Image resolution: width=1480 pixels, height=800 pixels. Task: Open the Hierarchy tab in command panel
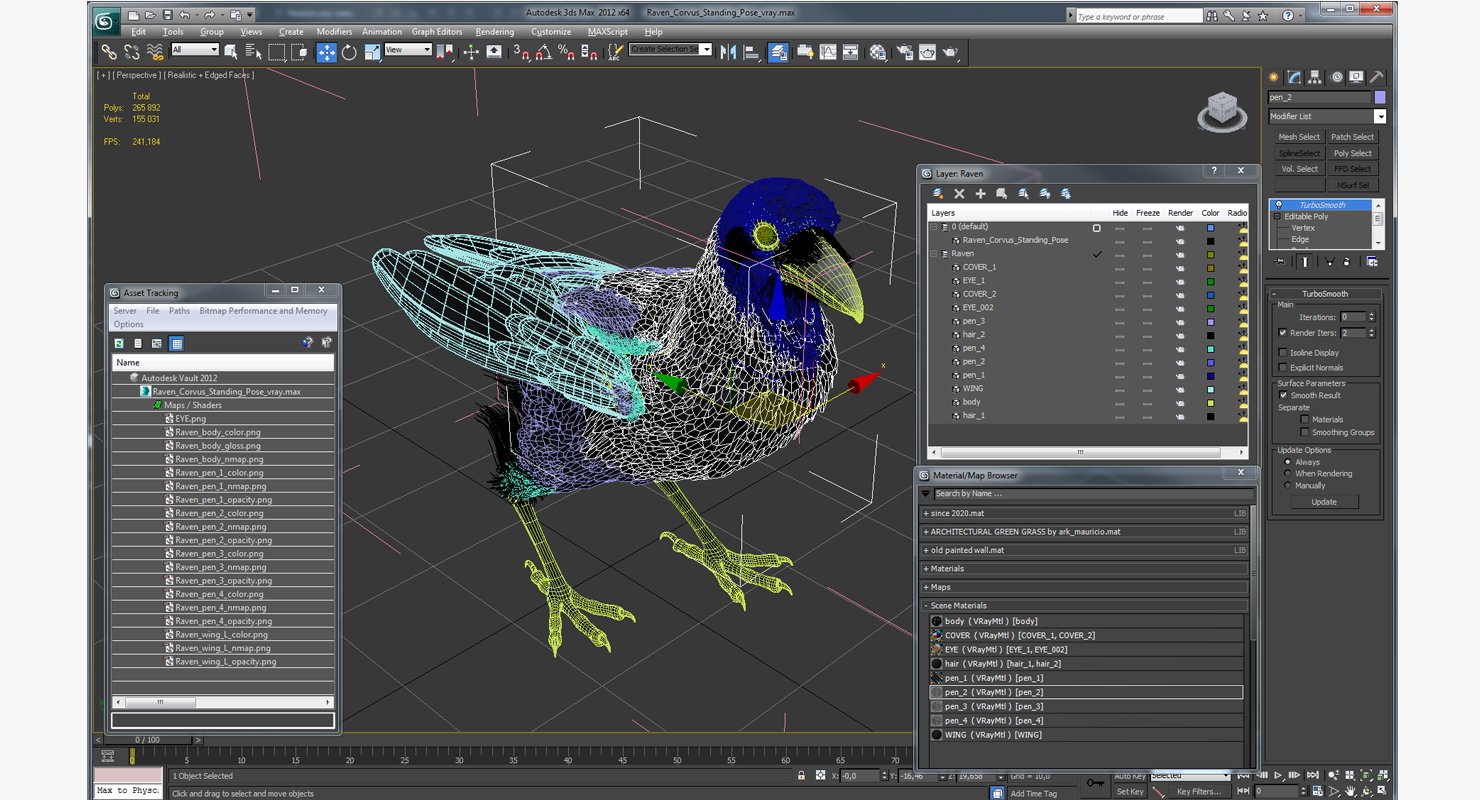pyautogui.click(x=1315, y=77)
